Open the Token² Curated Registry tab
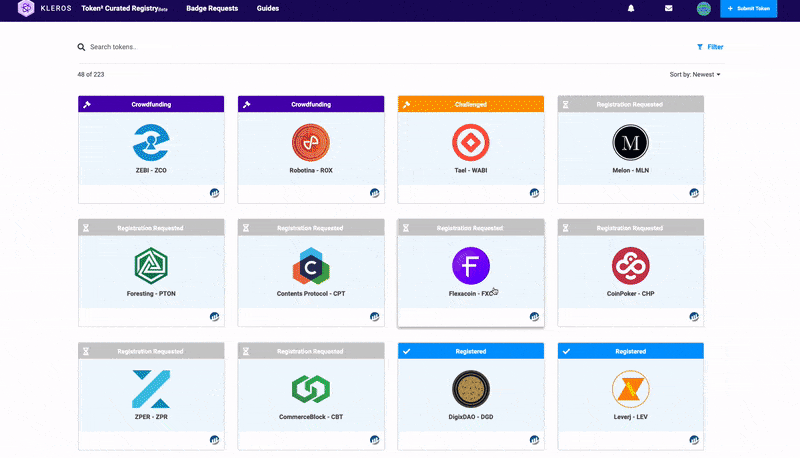This screenshot has width=800, height=458. tap(124, 8)
